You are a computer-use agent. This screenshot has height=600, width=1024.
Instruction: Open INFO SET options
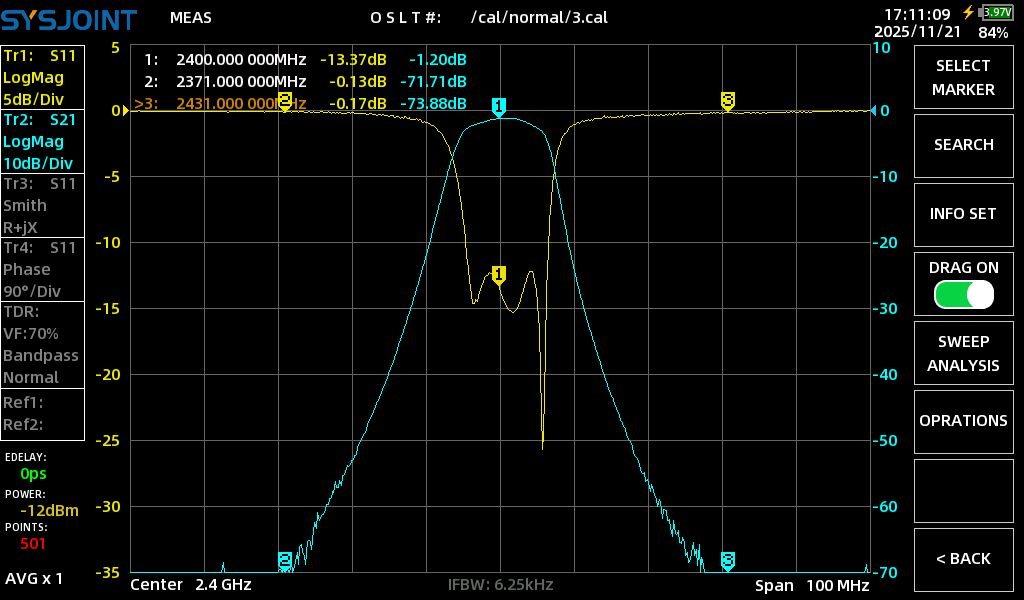pos(963,214)
